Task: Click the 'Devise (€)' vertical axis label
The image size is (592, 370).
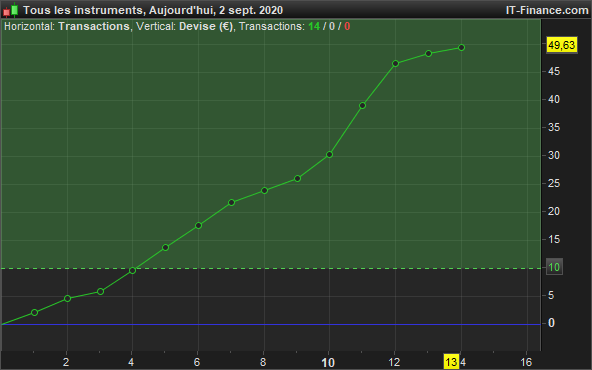Action: (206, 26)
